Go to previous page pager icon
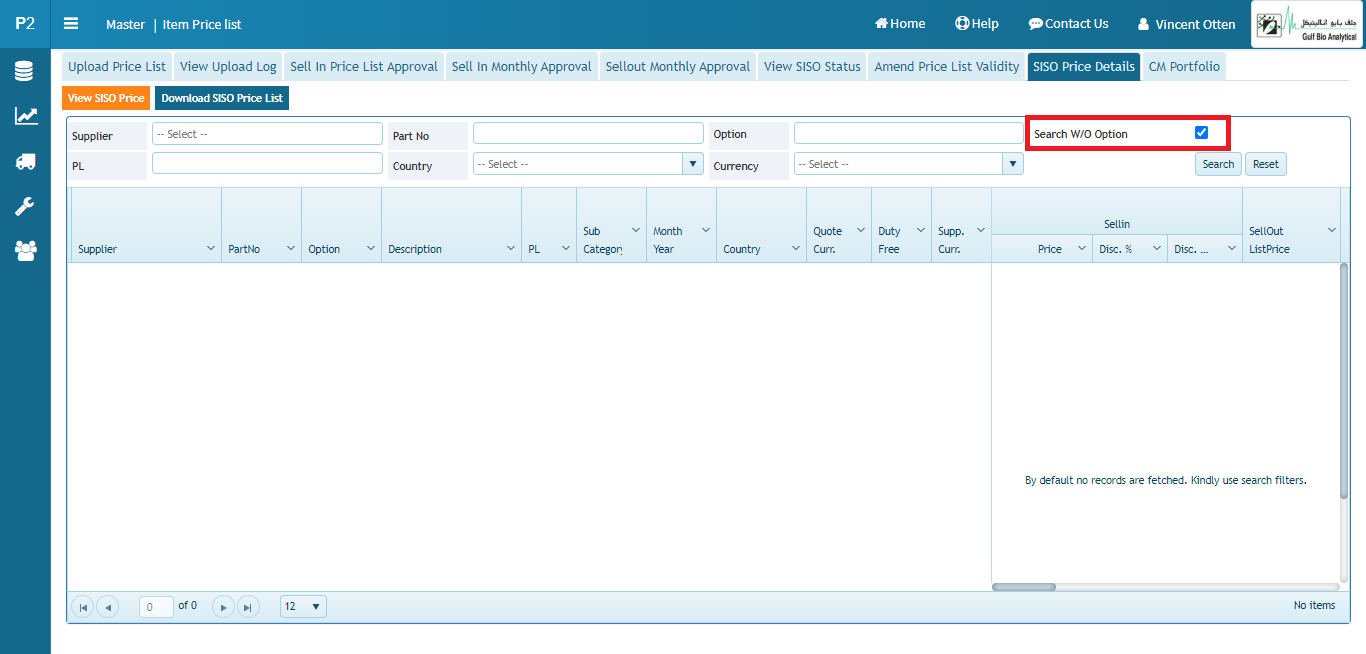Image resolution: width=1366 pixels, height=654 pixels. [107, 606]
